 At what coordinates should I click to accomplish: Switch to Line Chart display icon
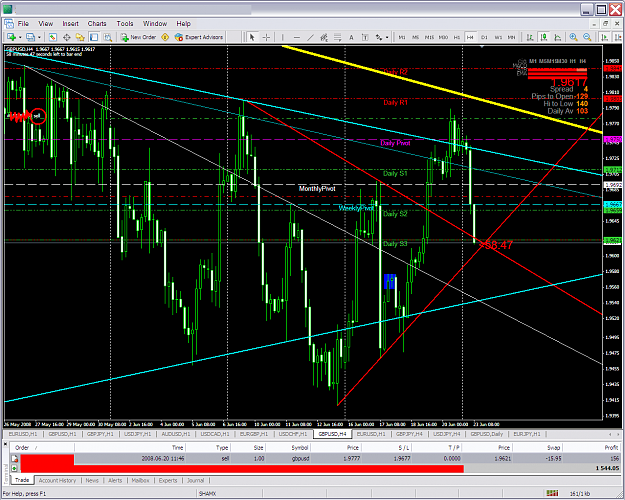[558, 37]
